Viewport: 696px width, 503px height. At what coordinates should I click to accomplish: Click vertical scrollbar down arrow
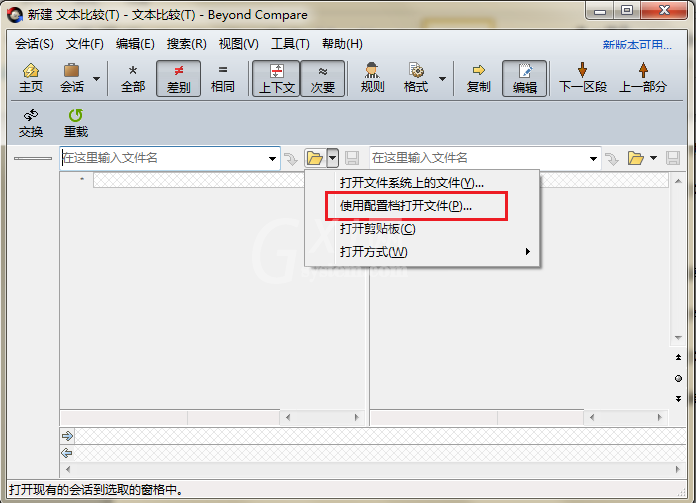click(x=678, y=338)
